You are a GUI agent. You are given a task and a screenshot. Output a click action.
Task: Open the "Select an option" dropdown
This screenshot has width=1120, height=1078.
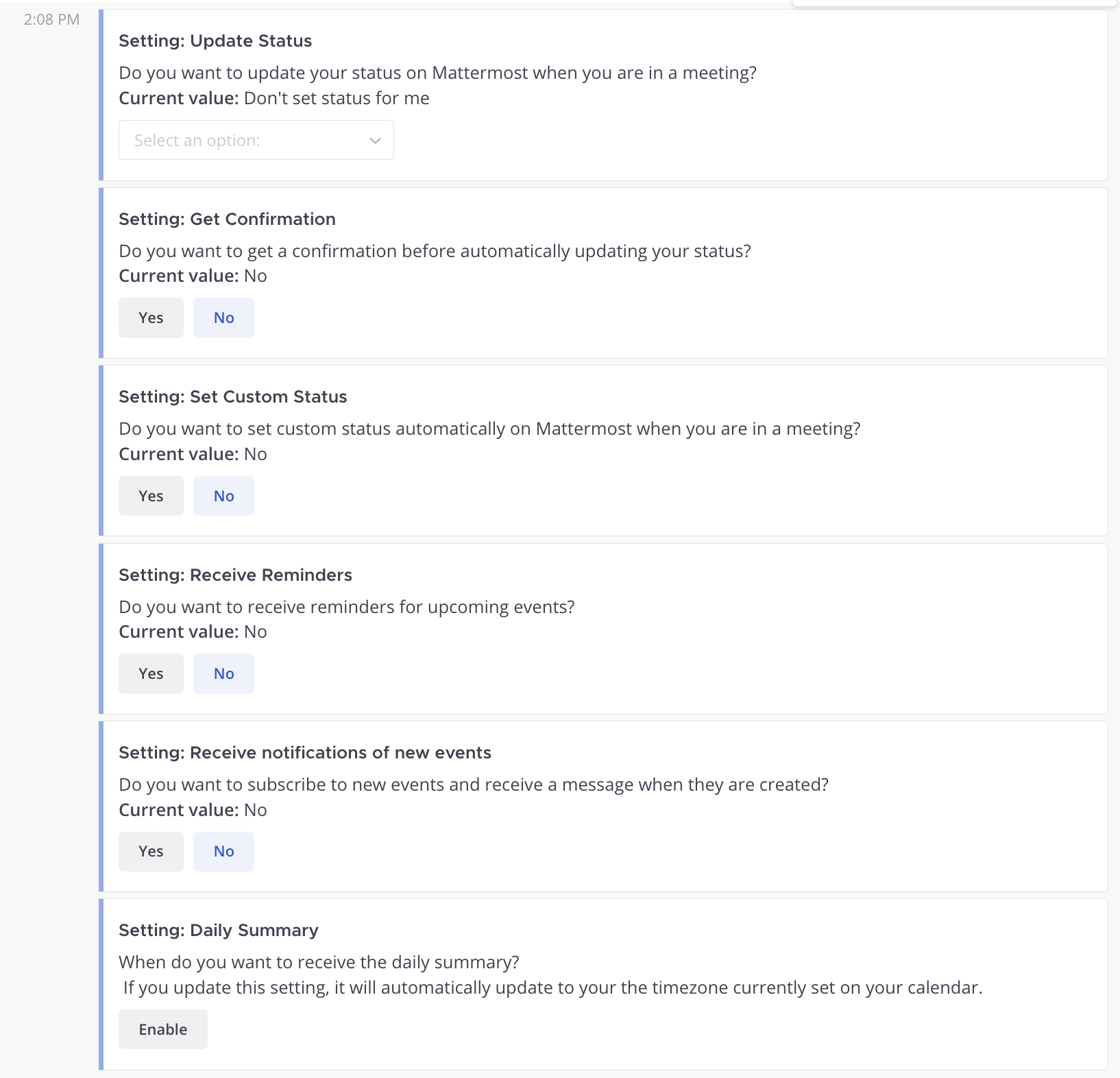[x=256, y=140]
